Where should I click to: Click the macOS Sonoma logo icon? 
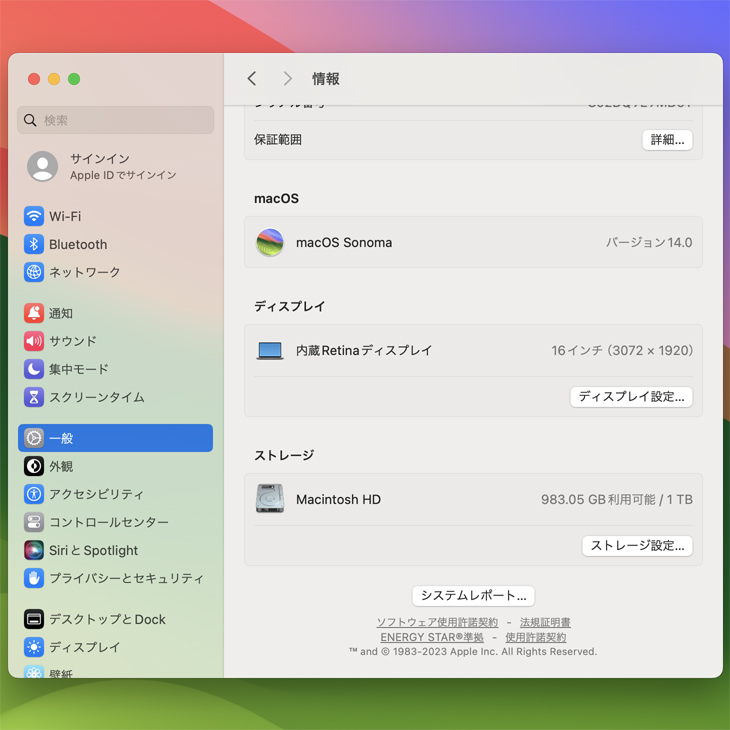point(270,242)
